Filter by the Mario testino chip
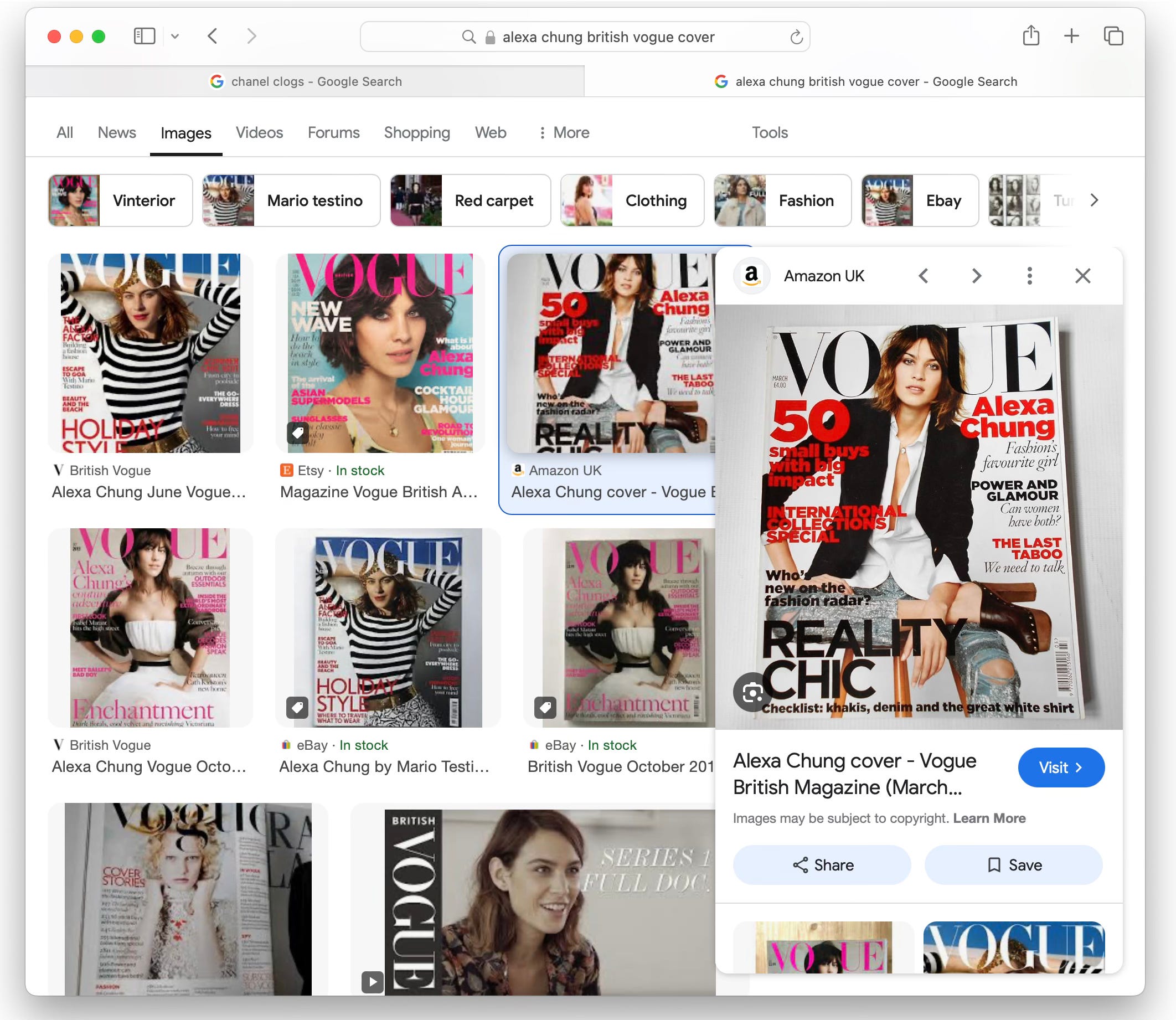 tap(291, 200)
